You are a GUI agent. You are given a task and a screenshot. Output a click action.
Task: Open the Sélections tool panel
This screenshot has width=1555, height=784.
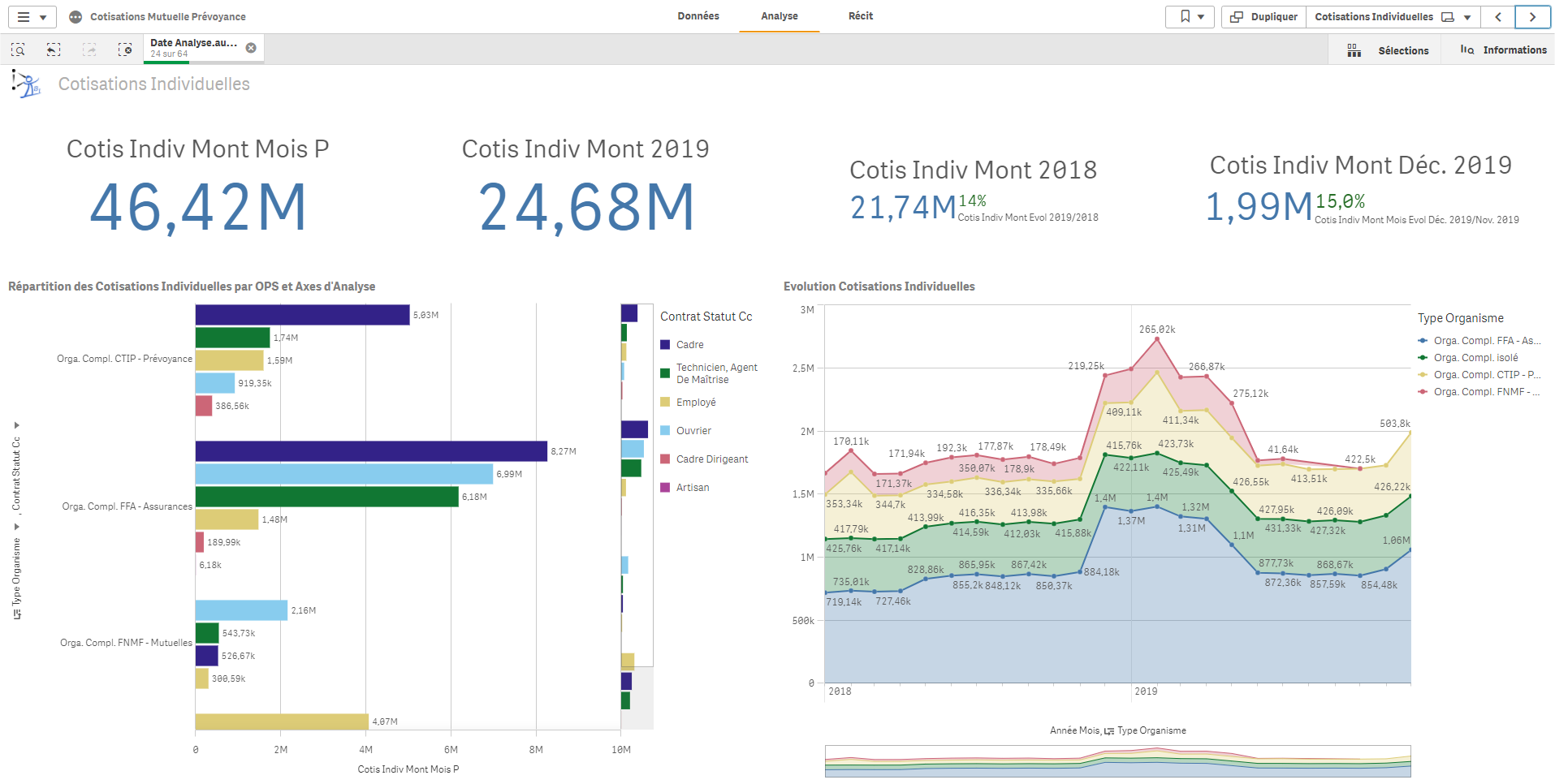pyautogui.click(x=1388, y=50)
